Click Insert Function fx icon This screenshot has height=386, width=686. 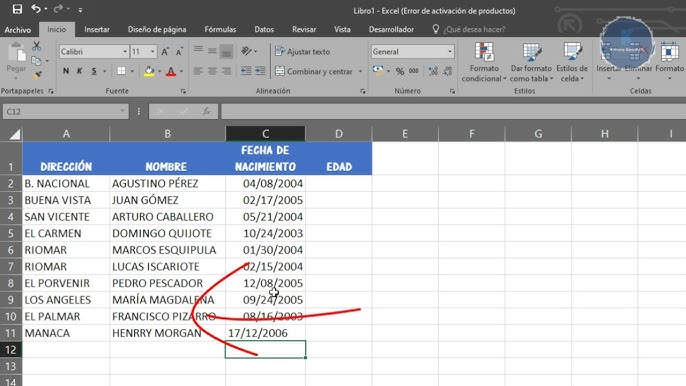coord(206,112)
